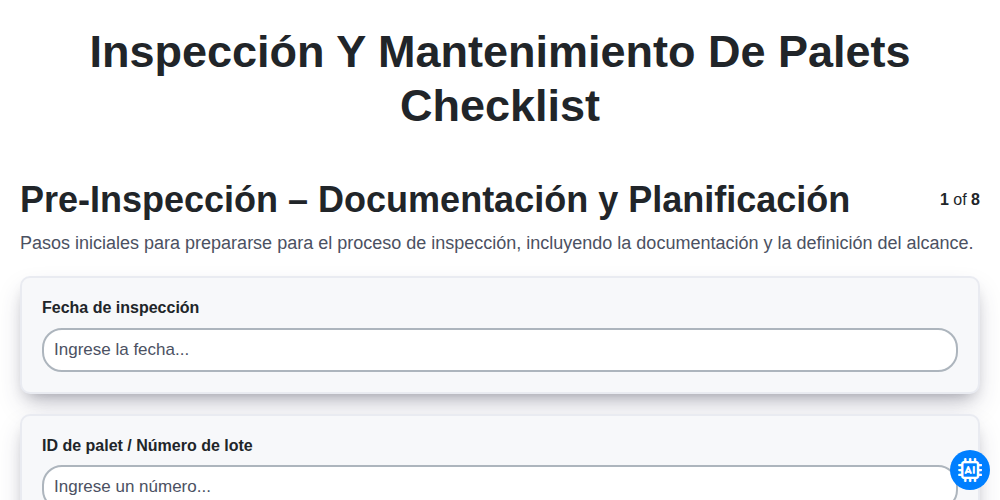Viewport: 1000px width, 500px height.
Task: Click the 1 of 8 page indicator
Action: click(x=960, y=200)
